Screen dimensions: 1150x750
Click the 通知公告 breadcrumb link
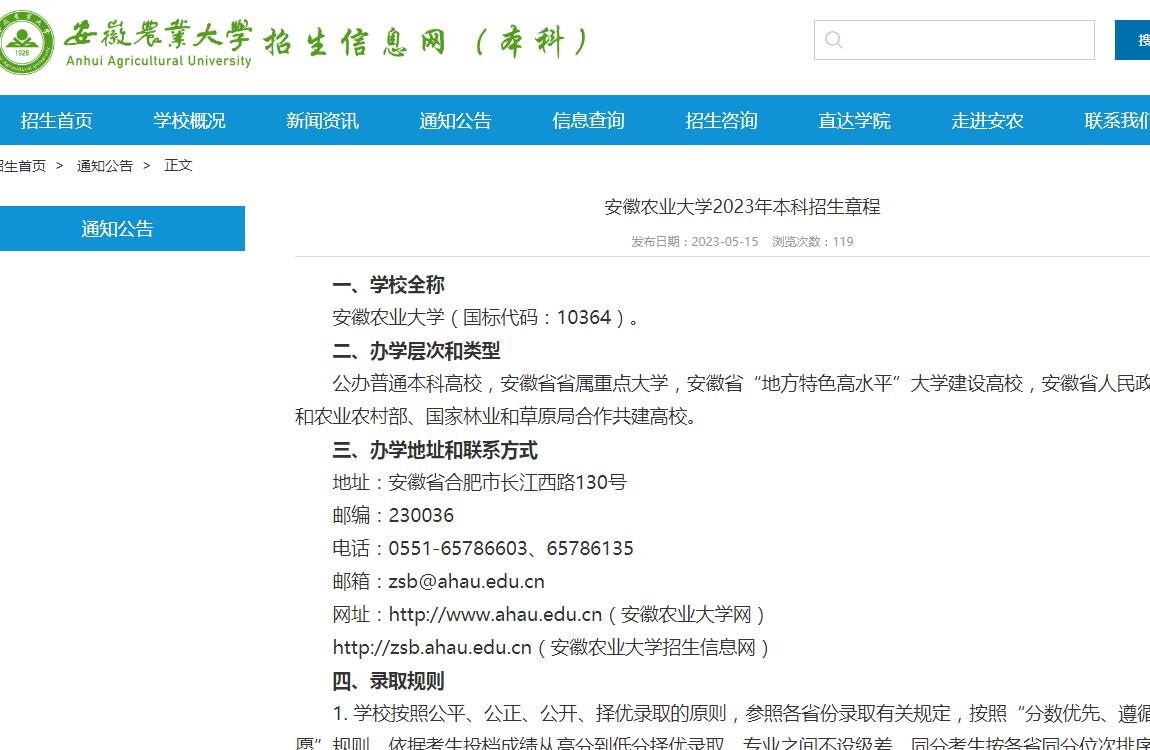coord(105,166)
